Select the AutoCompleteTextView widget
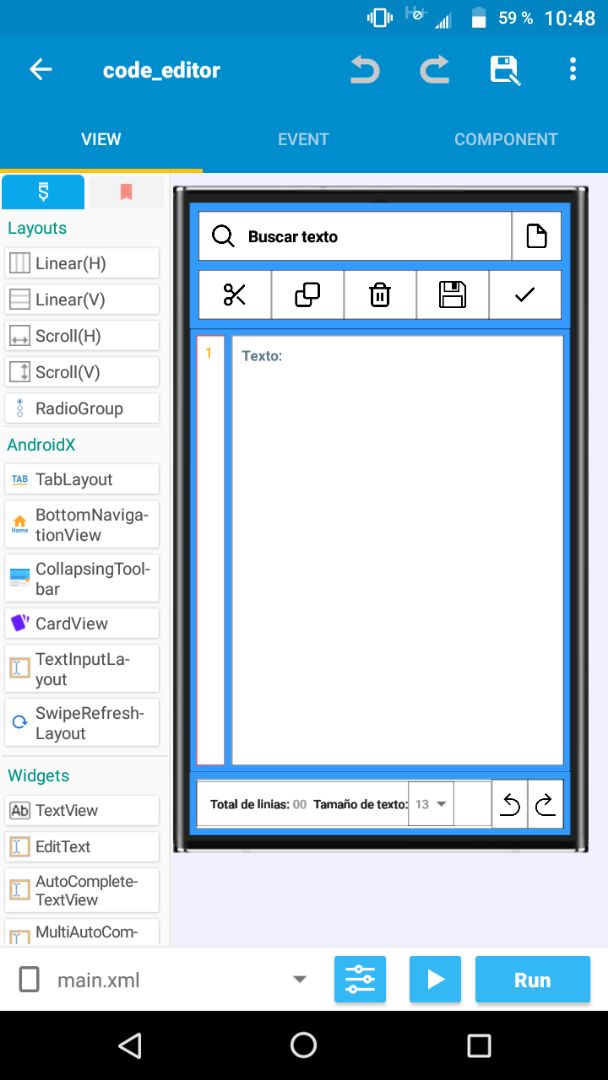Image resolution: width=608 pixels, height=1080 pixels. pos(82,891)
